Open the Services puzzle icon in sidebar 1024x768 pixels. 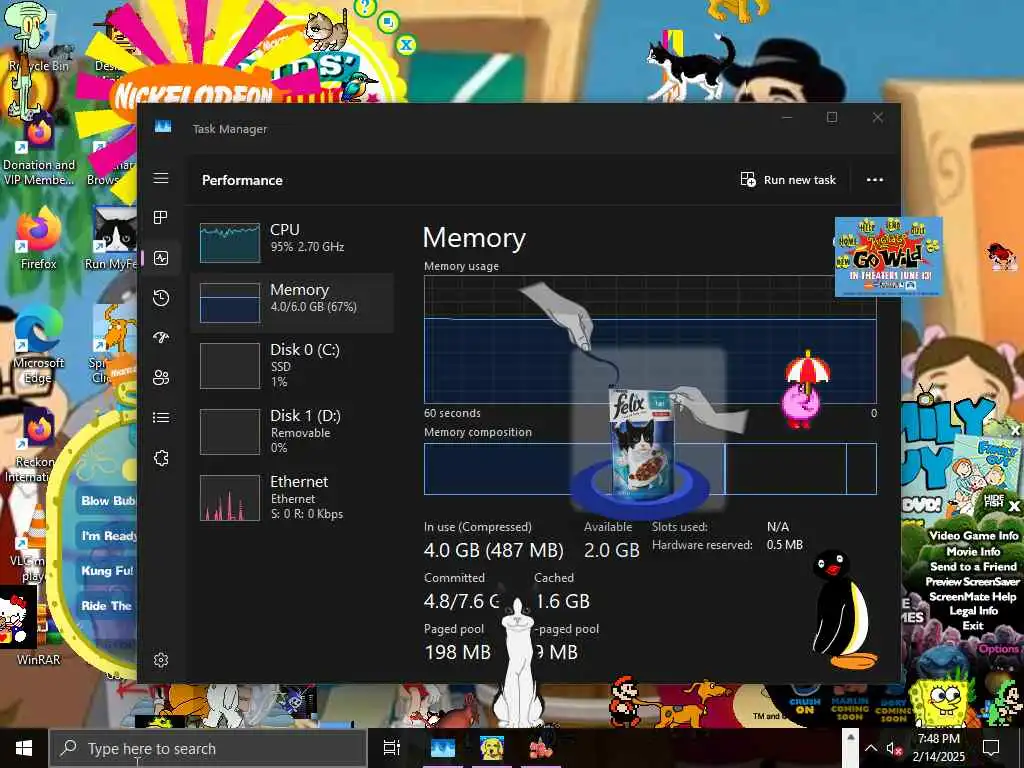(x=161, y=458)
